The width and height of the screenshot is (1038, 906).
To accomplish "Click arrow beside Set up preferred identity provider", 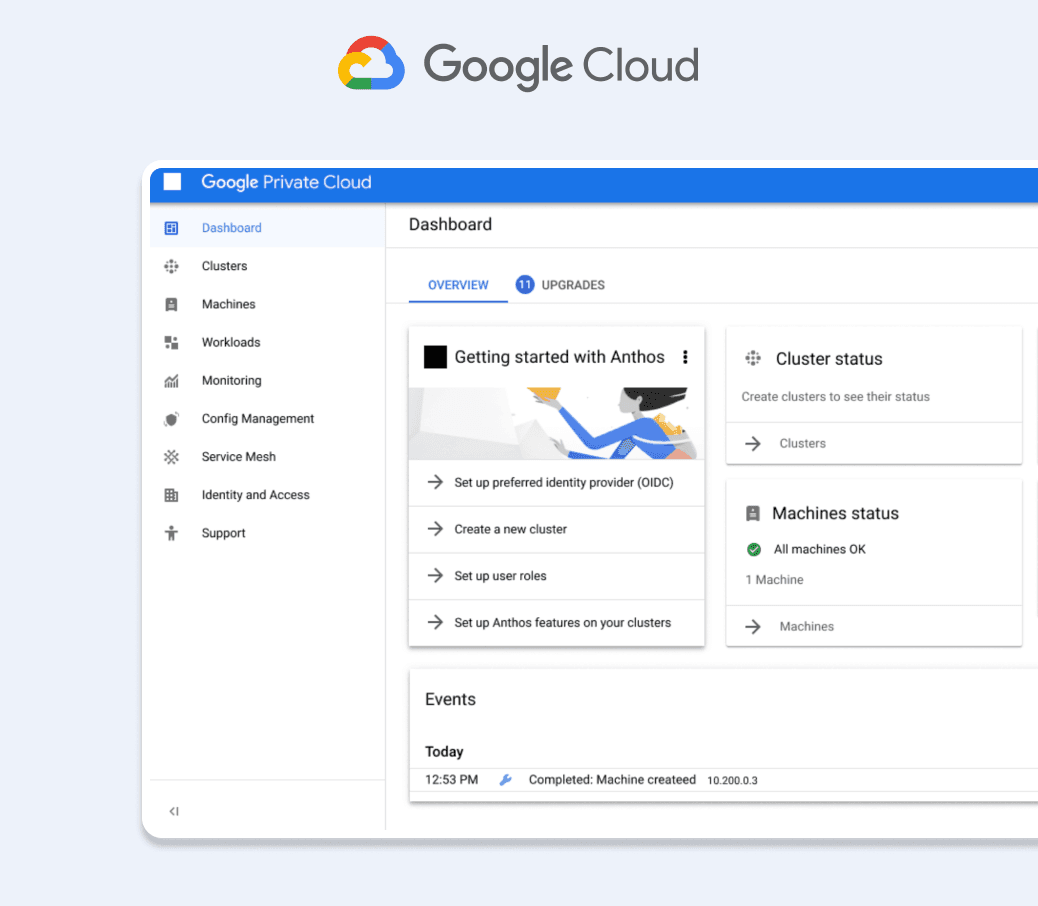I will pos(435,482).
